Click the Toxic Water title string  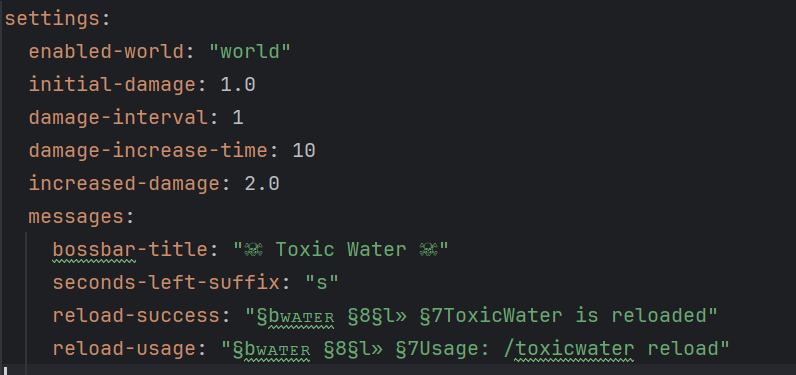(x=341, y=250)
